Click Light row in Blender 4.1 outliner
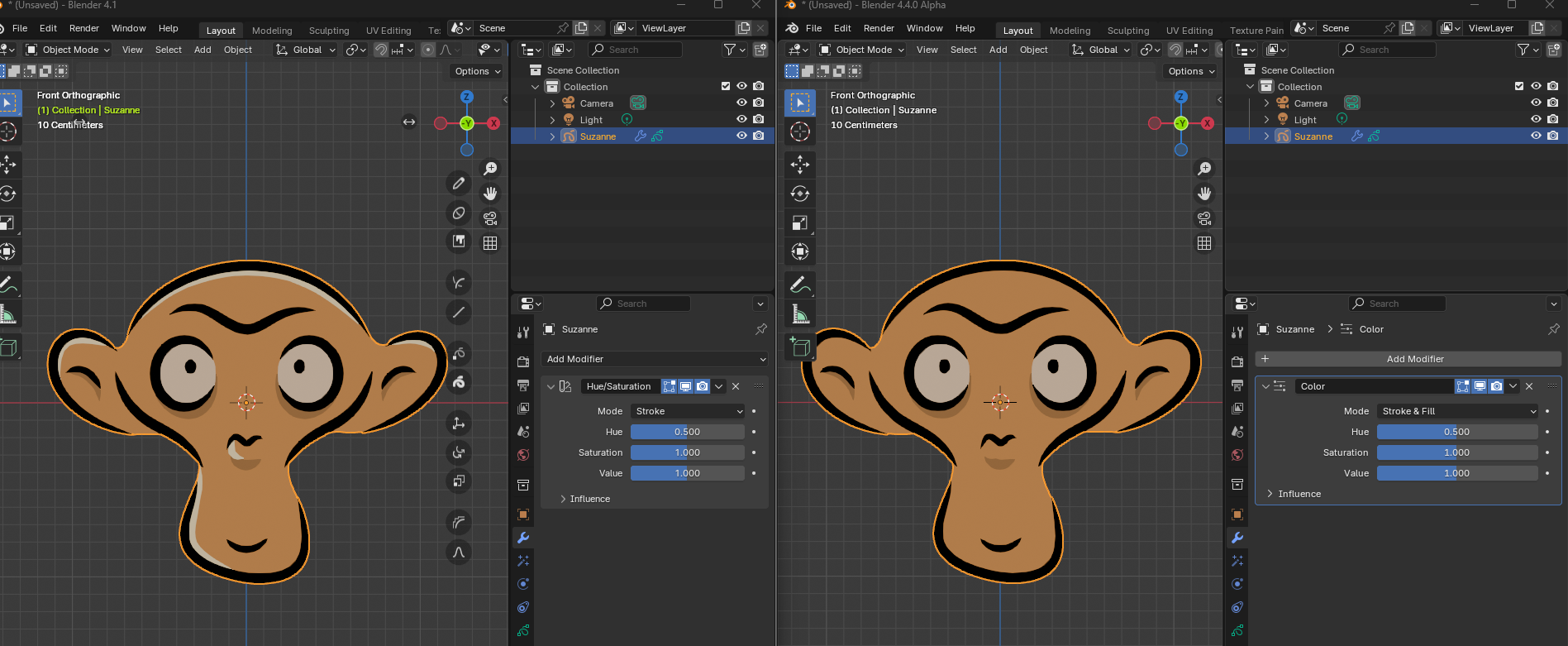Screen dimensions: 1568x646 point(642,120)
